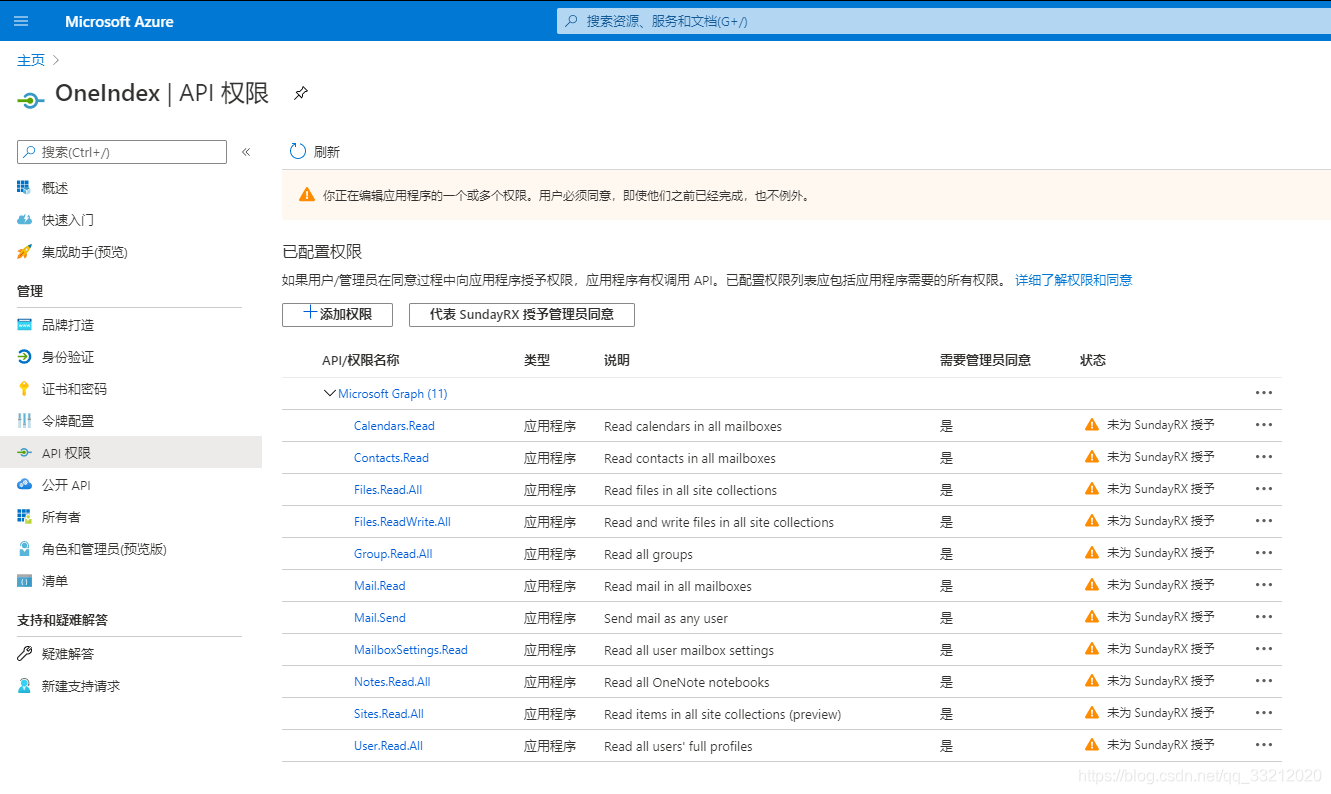Open ellipsis dropdown for Sites.Read.All

(1263, 713)
